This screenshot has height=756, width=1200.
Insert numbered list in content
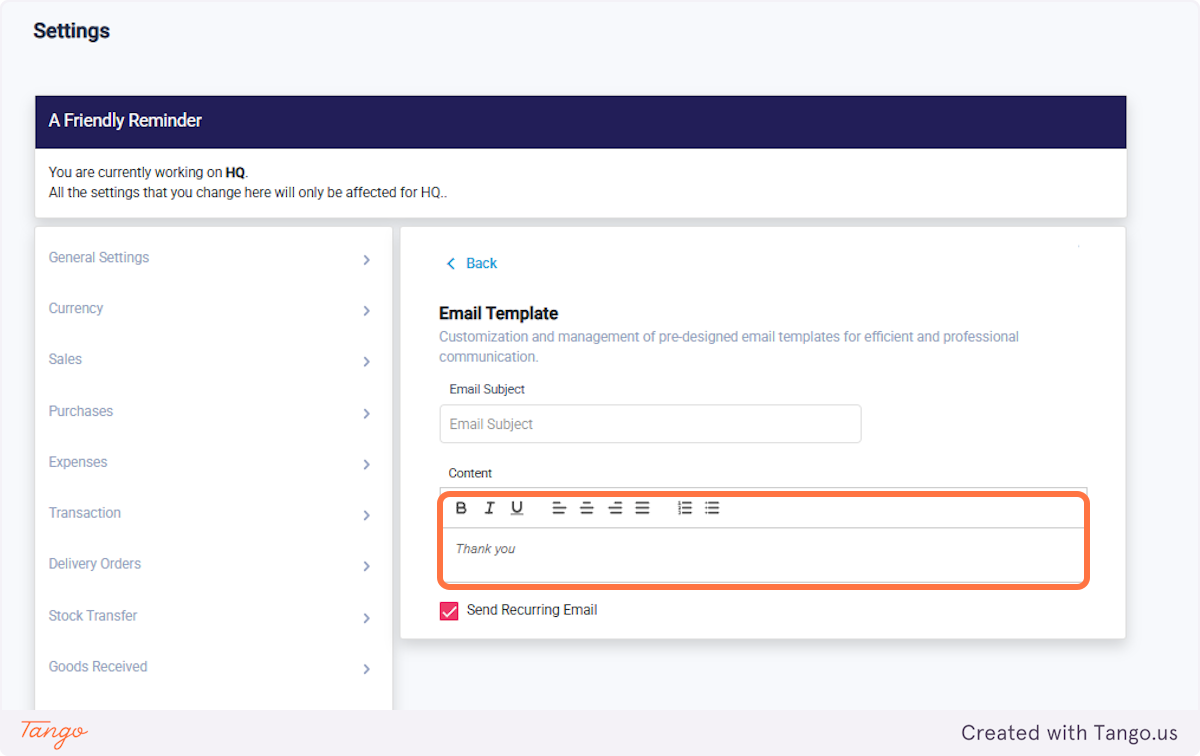click(x=685, y=508)
